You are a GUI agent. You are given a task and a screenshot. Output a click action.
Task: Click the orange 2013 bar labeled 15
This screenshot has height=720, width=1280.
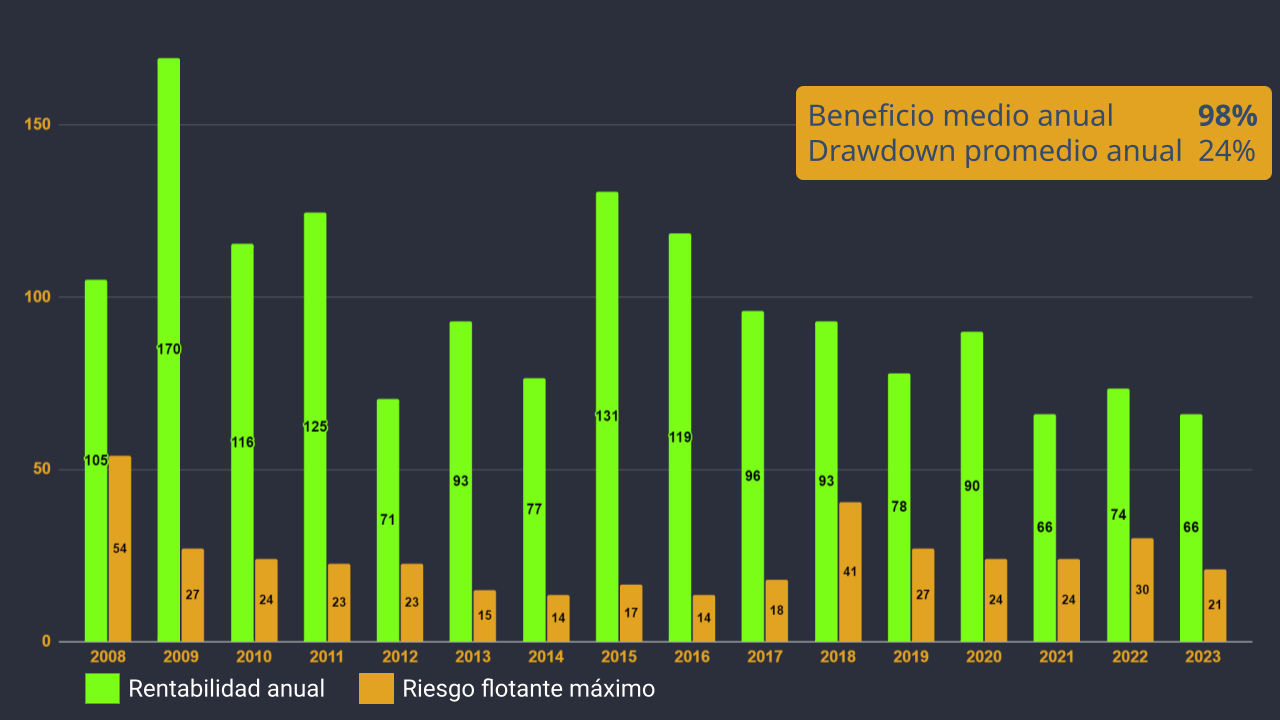(485, 615)
